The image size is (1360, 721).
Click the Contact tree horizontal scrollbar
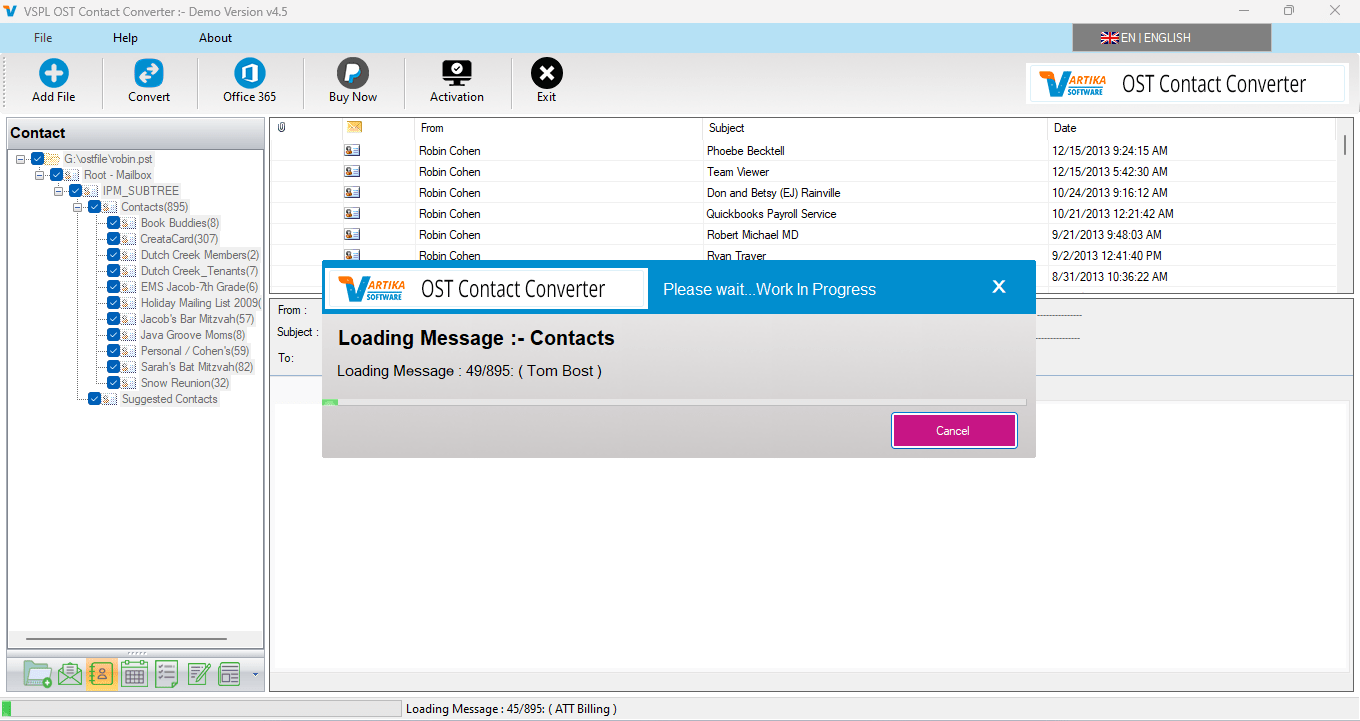tap(126, 639)
